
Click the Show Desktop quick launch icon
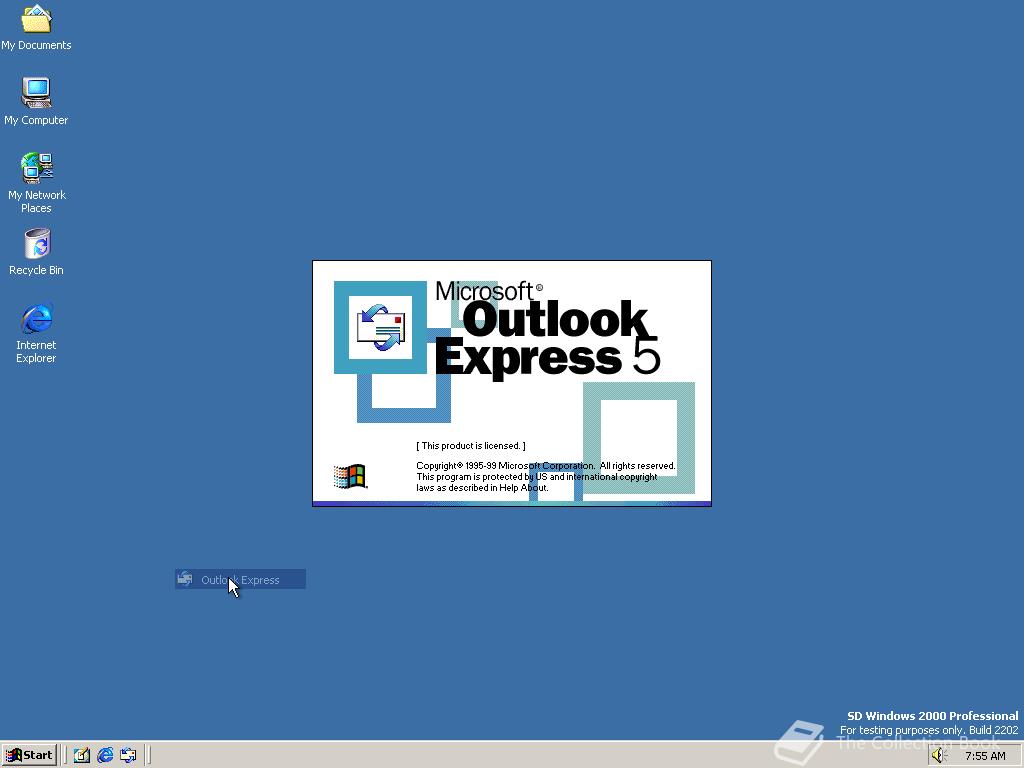click(82, 755)
